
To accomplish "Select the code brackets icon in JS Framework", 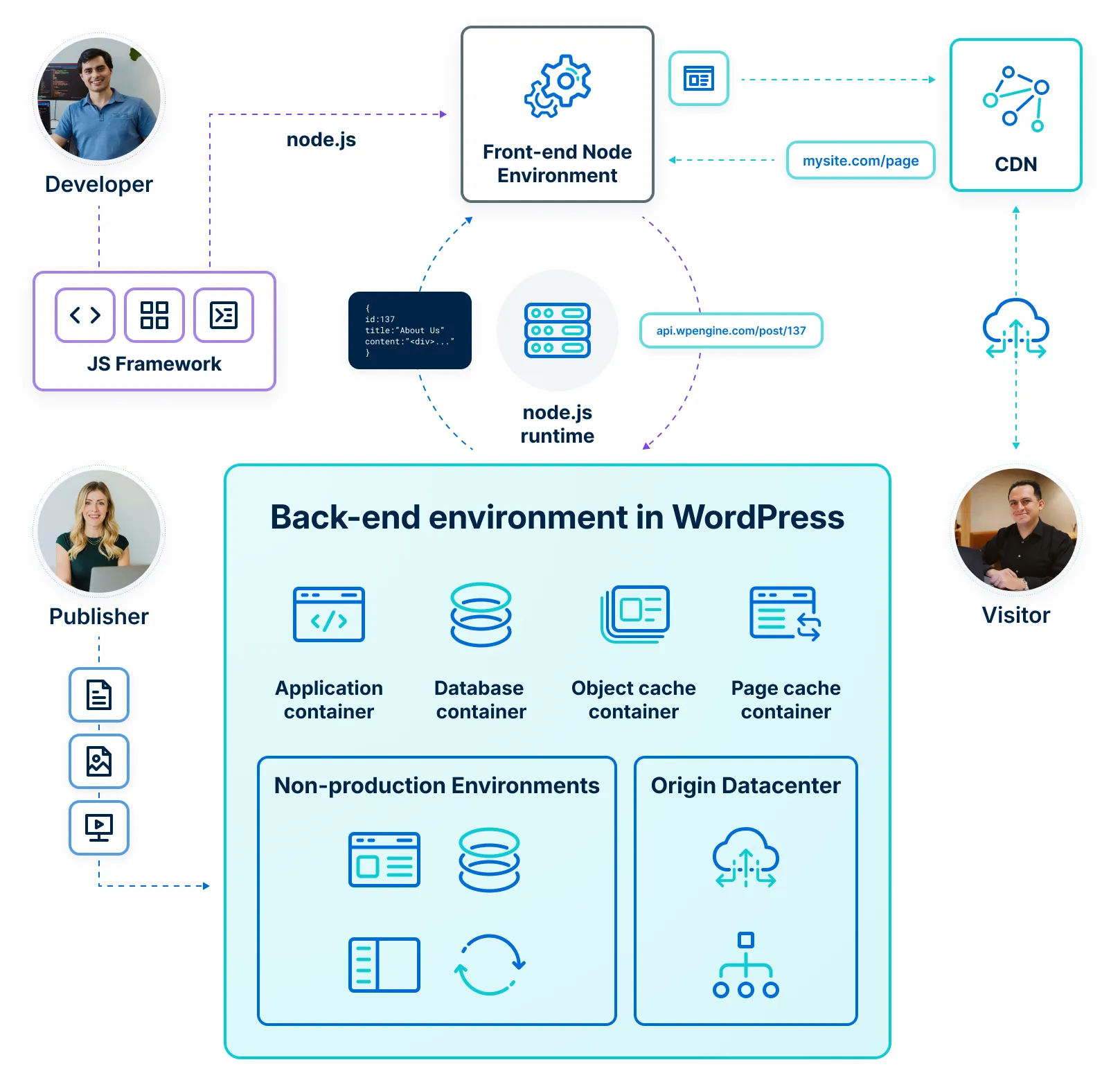I will 85,315.
